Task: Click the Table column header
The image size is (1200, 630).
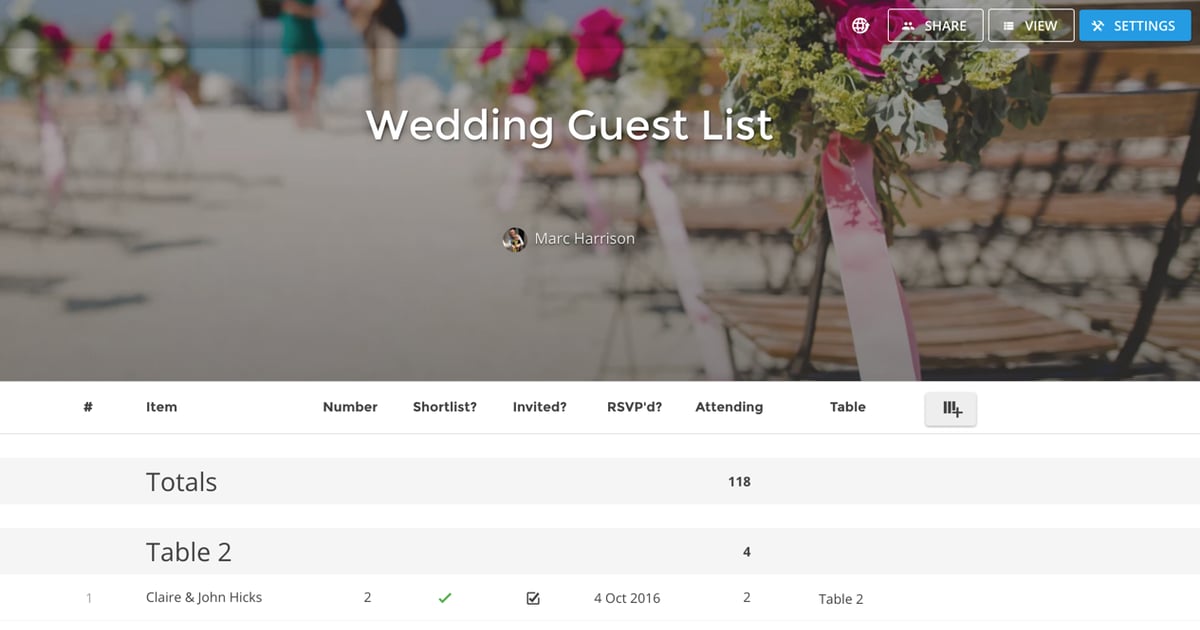Action: [847, 407]
